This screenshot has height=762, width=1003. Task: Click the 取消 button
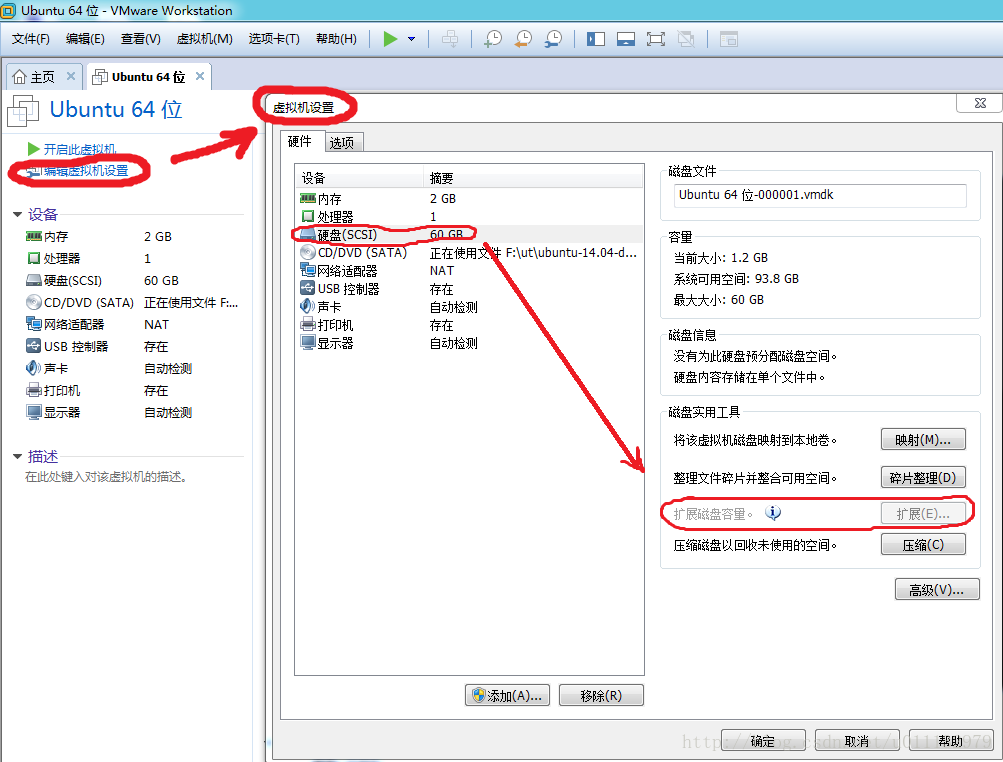click(857, 741)
